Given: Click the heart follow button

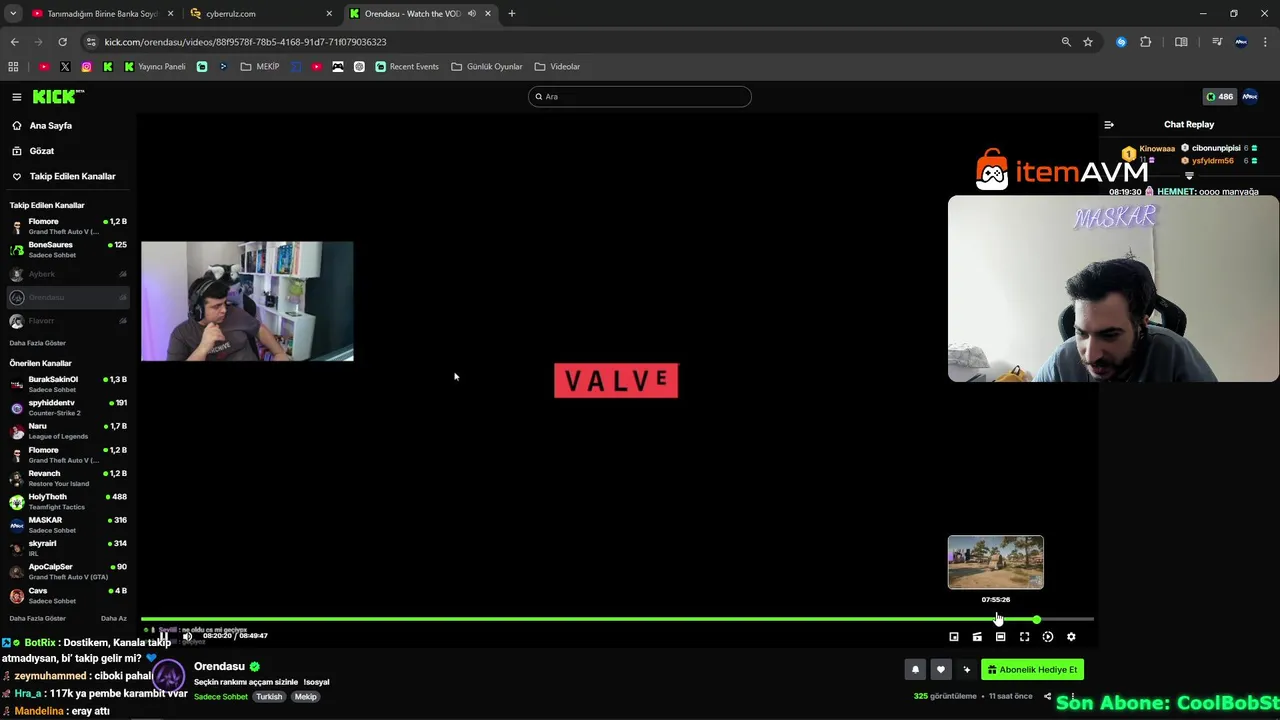Looking at the screenshot, I should click(x=940, y=670).
